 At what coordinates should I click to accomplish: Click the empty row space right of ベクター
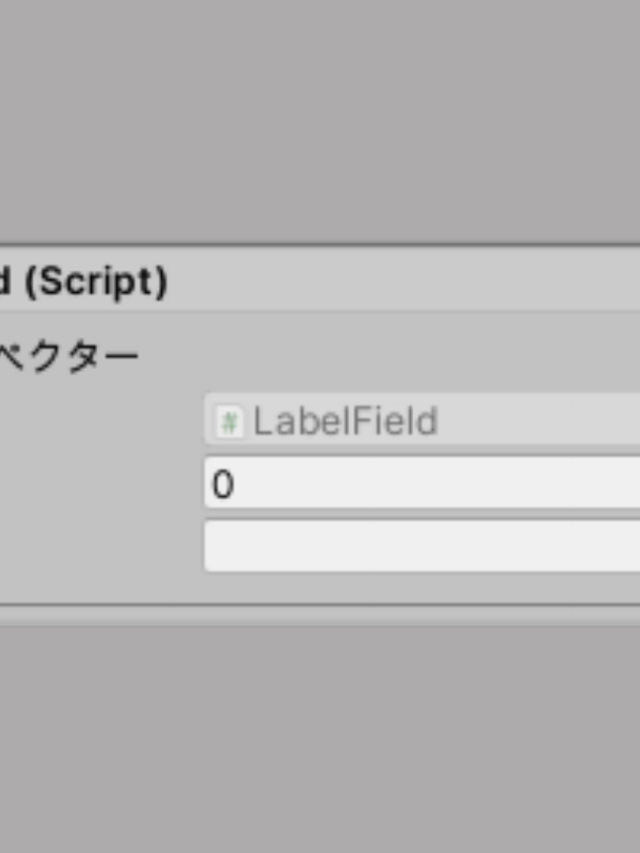click(390, 357)
